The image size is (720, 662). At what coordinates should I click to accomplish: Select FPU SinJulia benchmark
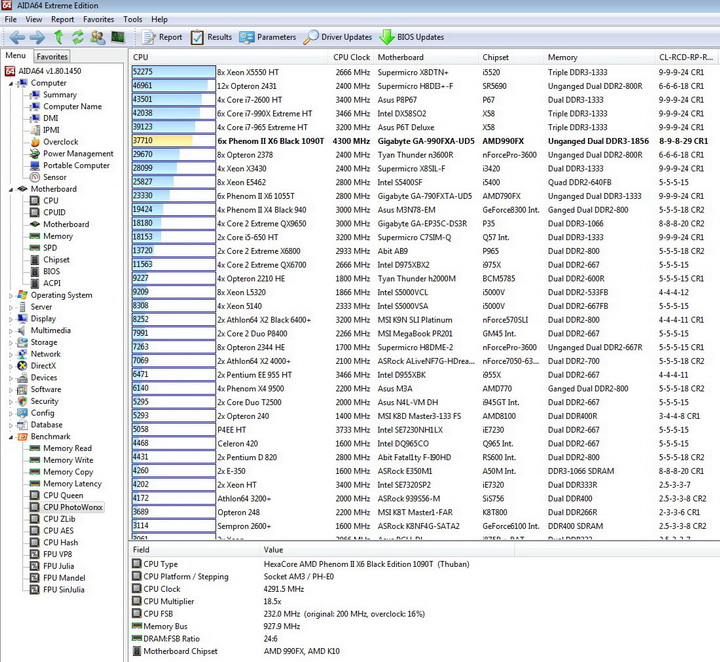(x=64, y=590)
